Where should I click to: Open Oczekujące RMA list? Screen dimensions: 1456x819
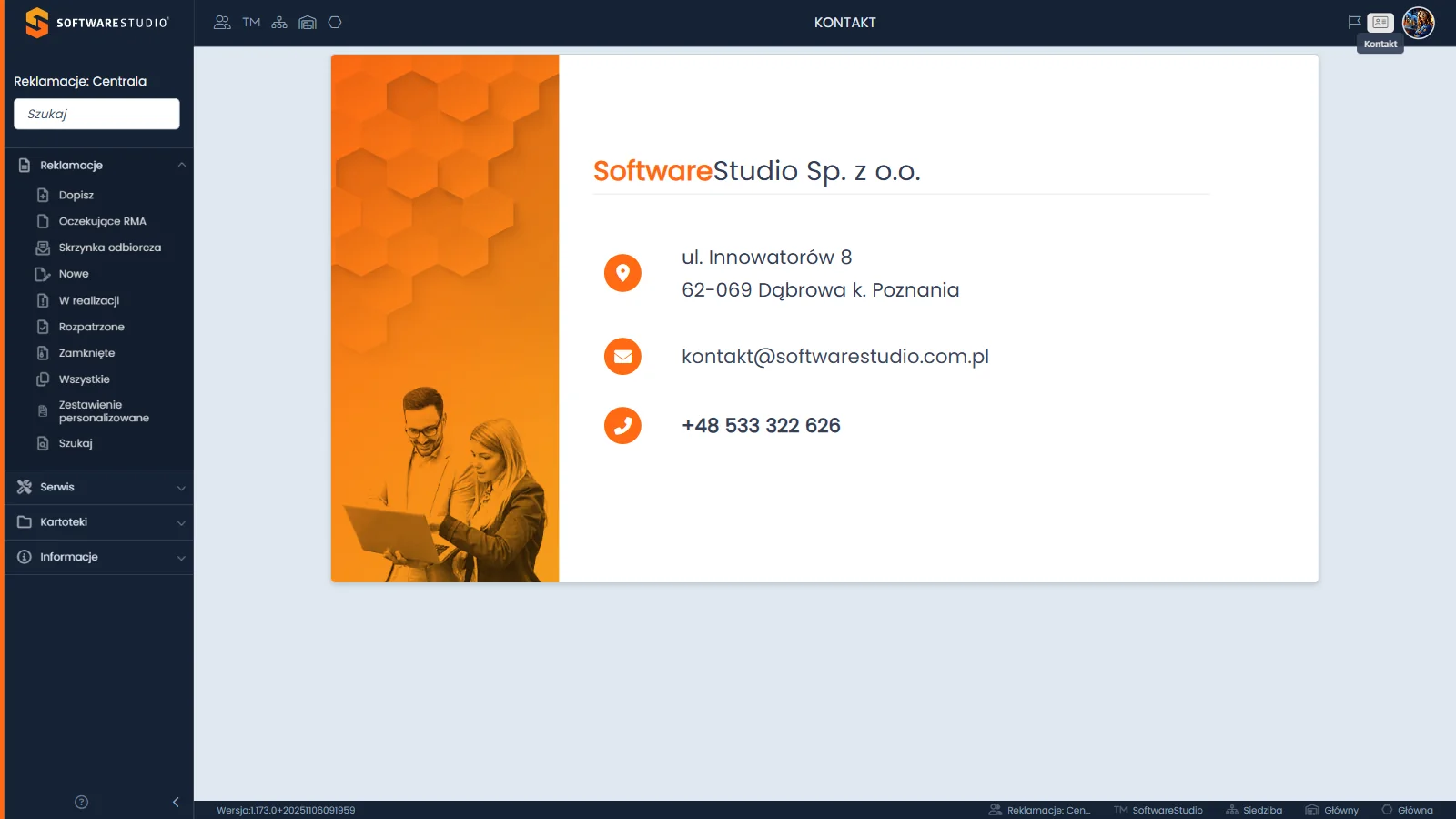103,221
